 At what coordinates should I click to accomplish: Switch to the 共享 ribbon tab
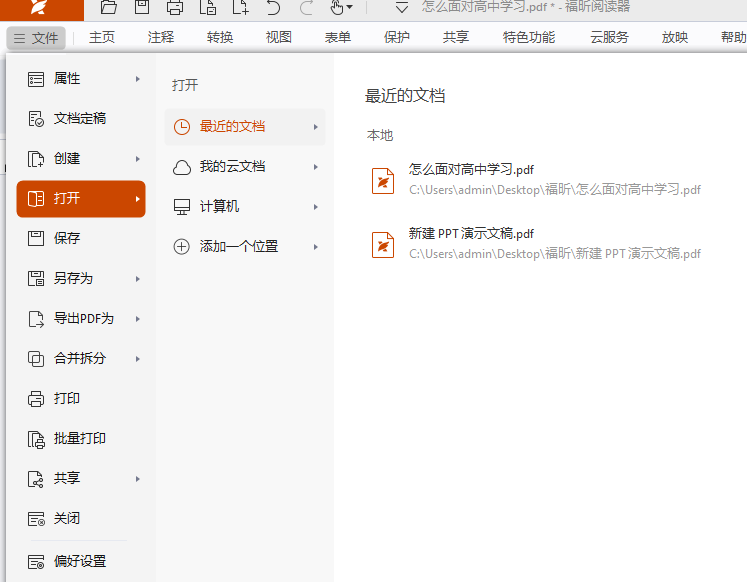[456, 37]
